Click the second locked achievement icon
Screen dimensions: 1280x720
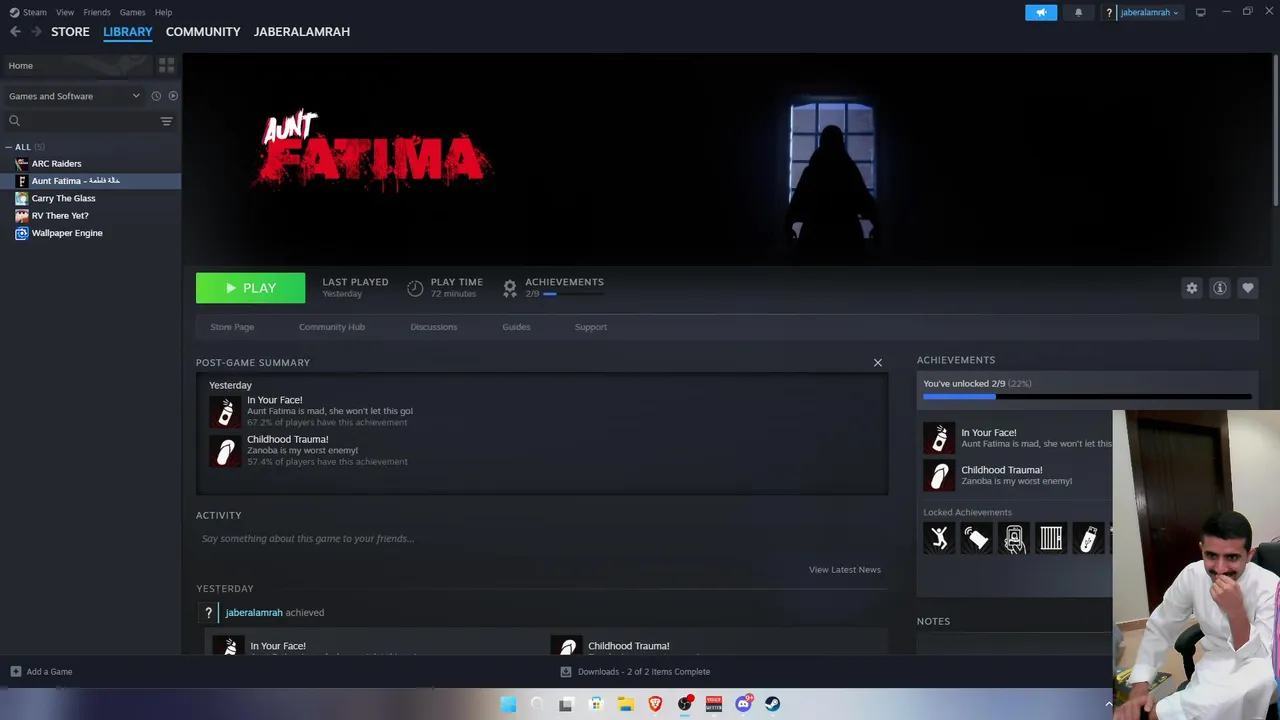(x=976, y=538)
